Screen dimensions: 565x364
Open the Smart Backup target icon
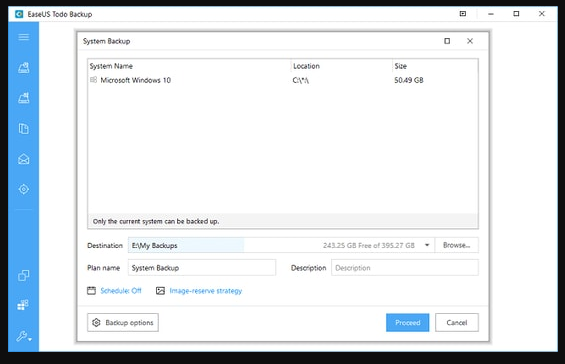click(x=24, y=189)
